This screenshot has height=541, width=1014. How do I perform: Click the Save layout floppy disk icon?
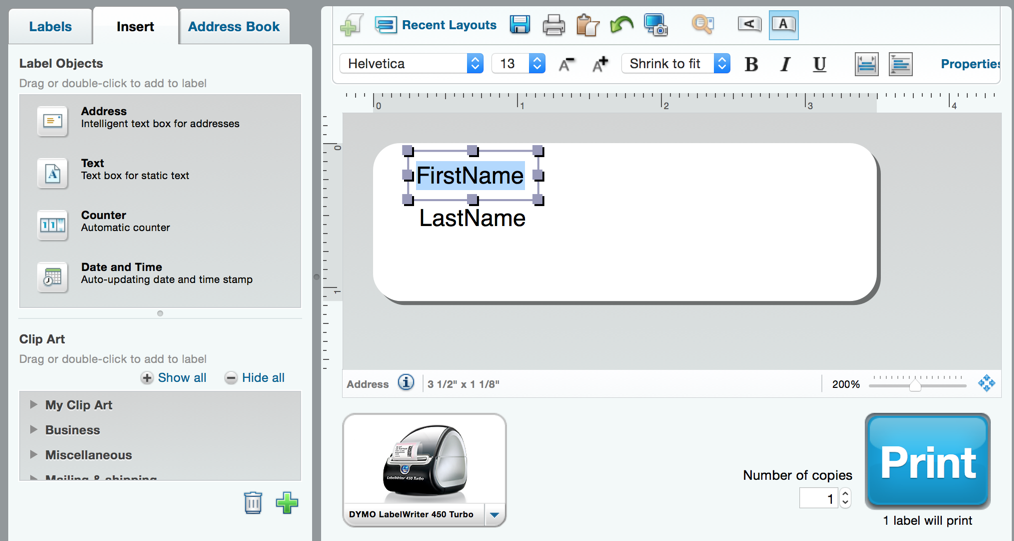520,25
